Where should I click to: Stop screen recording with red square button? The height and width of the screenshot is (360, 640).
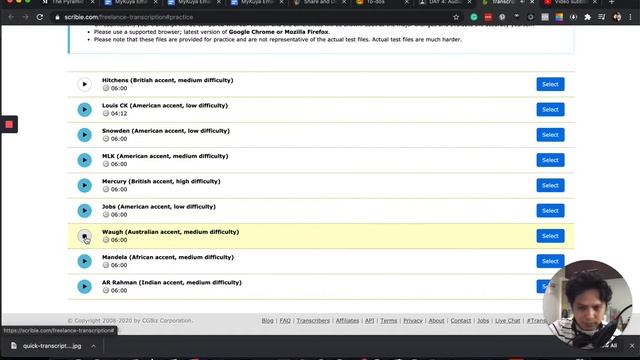9,124
